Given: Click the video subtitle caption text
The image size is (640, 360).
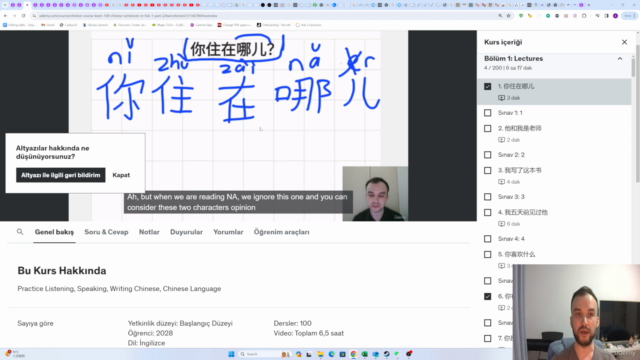Looking at the screenshot, I should 238,202.
